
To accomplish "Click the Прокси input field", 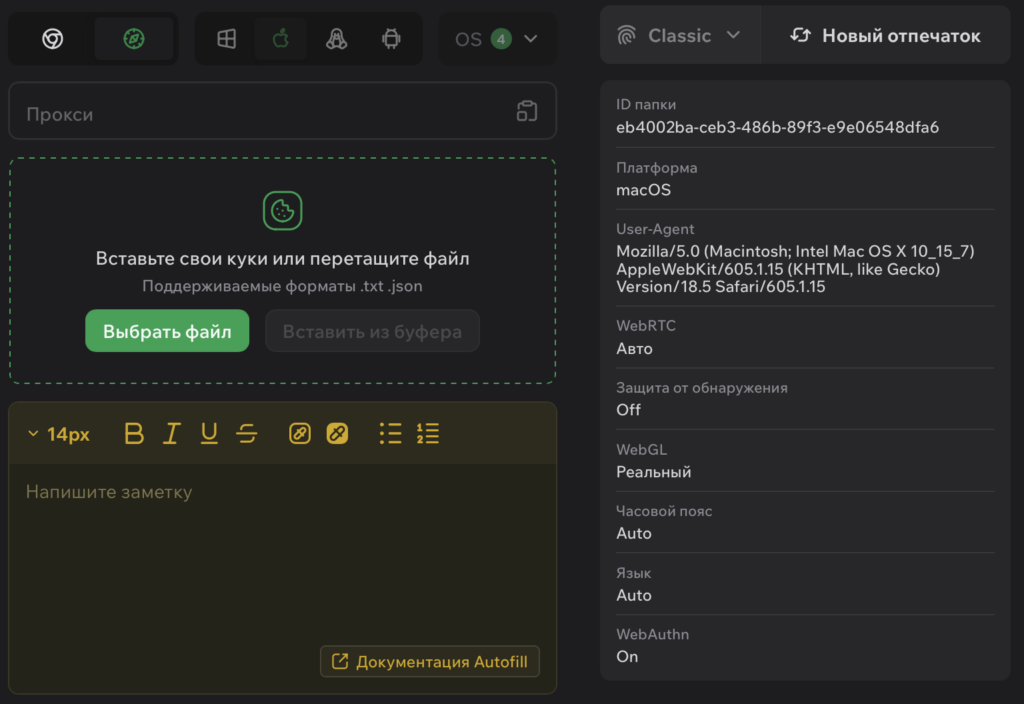I will (282, 111).
